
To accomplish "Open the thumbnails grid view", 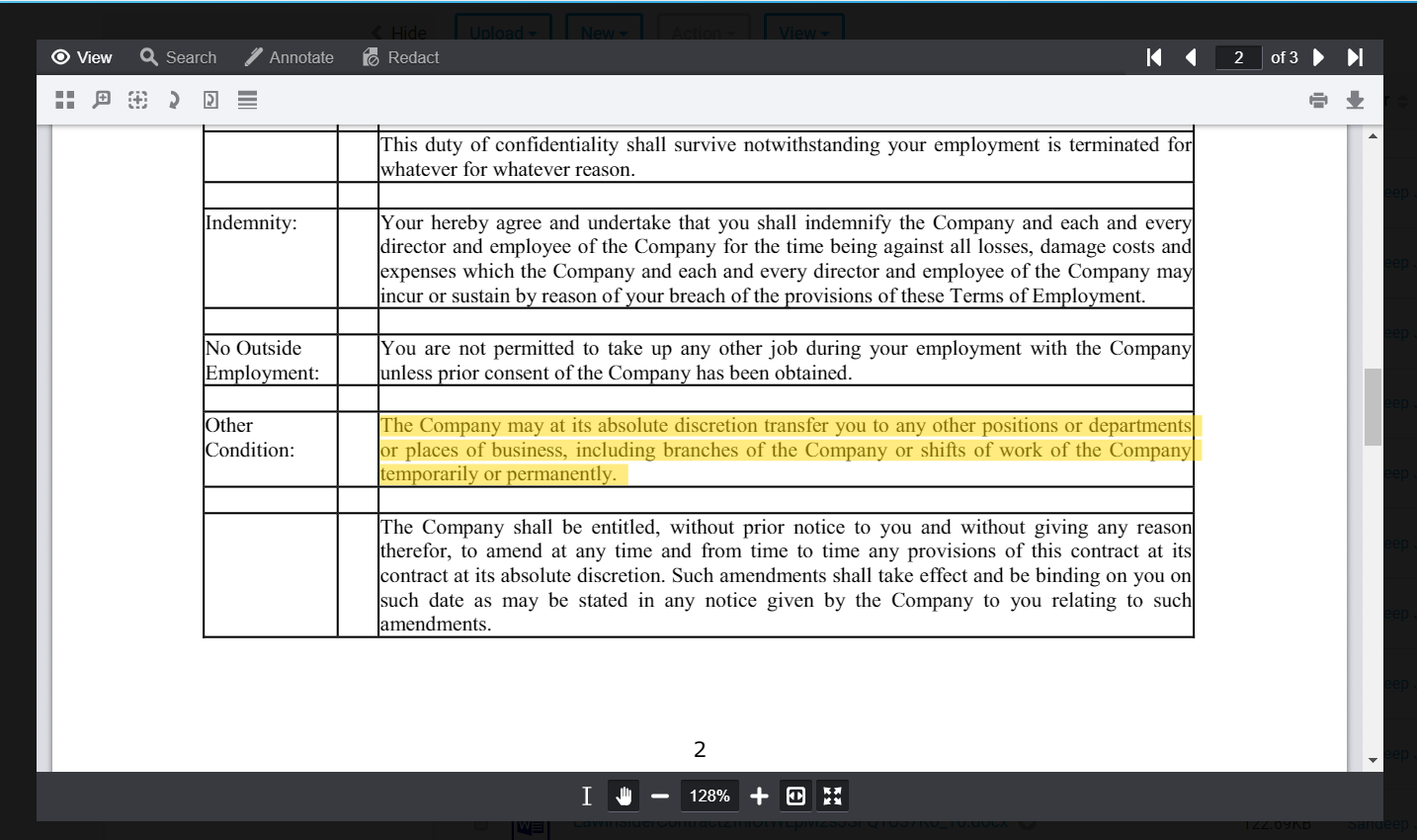I will pyautogui.click(x=65, y=100).
